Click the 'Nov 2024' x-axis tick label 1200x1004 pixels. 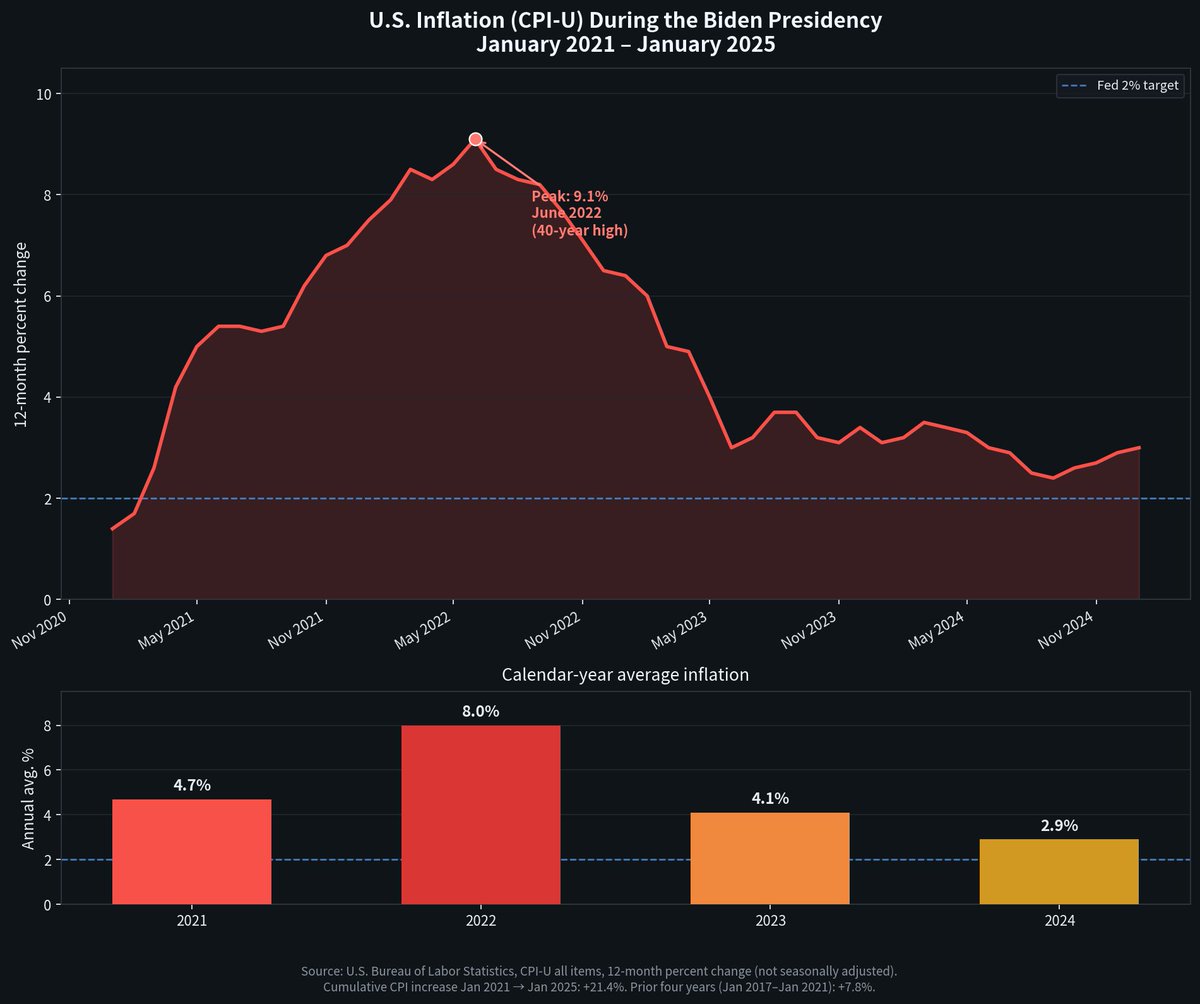[x=1067, y=628]
